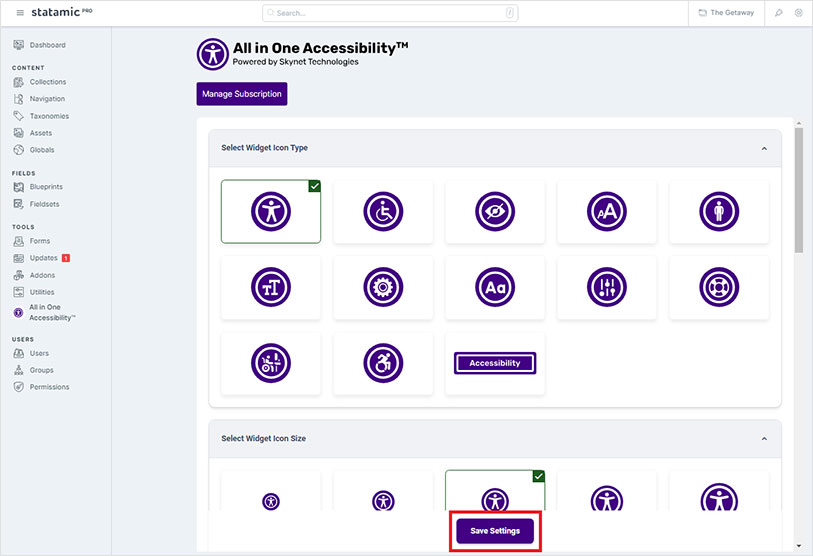This screenshot has height=556, width=813.
Task: Select the Accessibility text label widget icon
Action: click(495, 363)
